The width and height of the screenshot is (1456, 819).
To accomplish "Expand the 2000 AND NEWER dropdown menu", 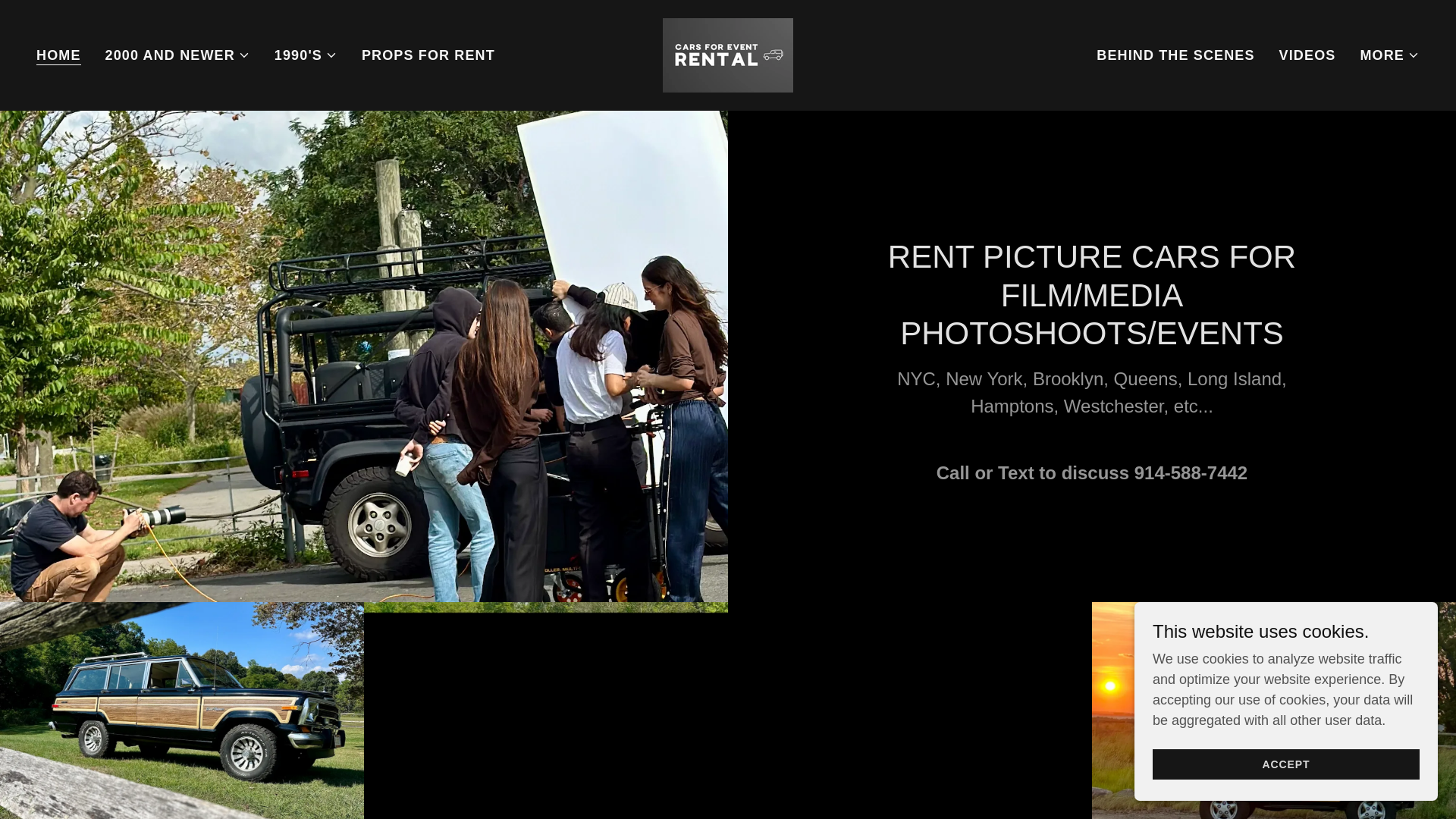I will click(177, 55).
